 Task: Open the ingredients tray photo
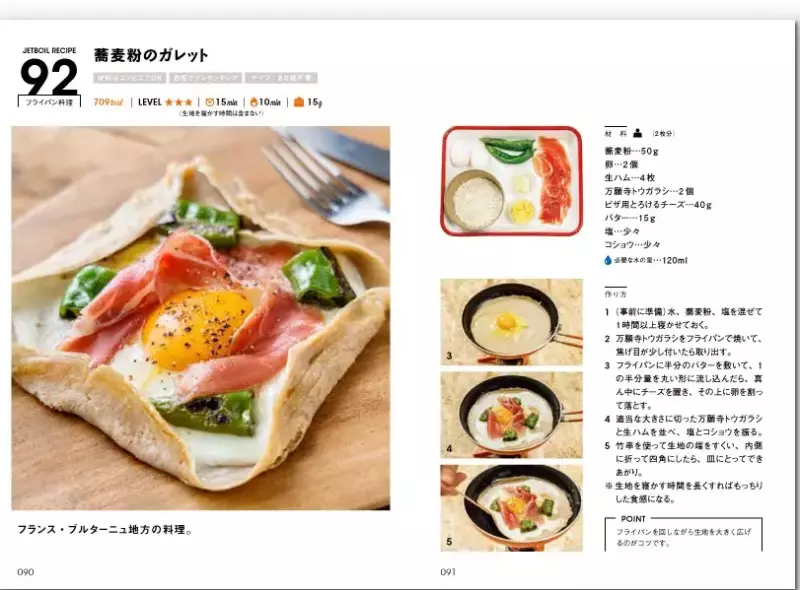[511, 181]
